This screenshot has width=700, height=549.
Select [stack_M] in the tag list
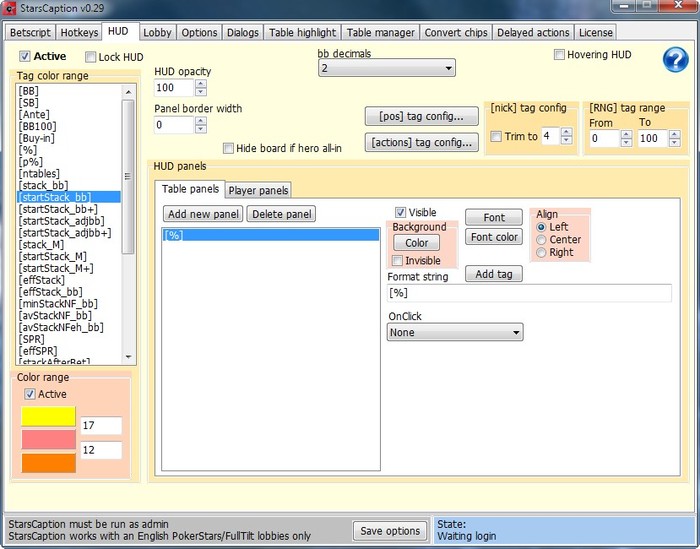[41, 245]
